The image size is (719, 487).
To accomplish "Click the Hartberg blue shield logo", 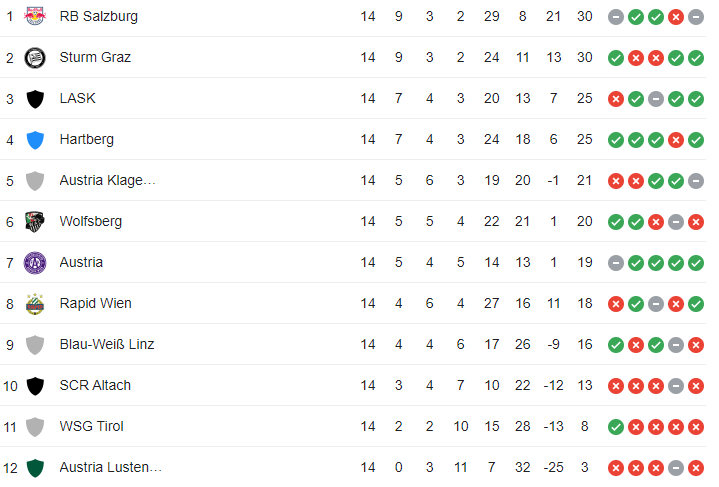I will pyautogui.click(x=35, y=139).
